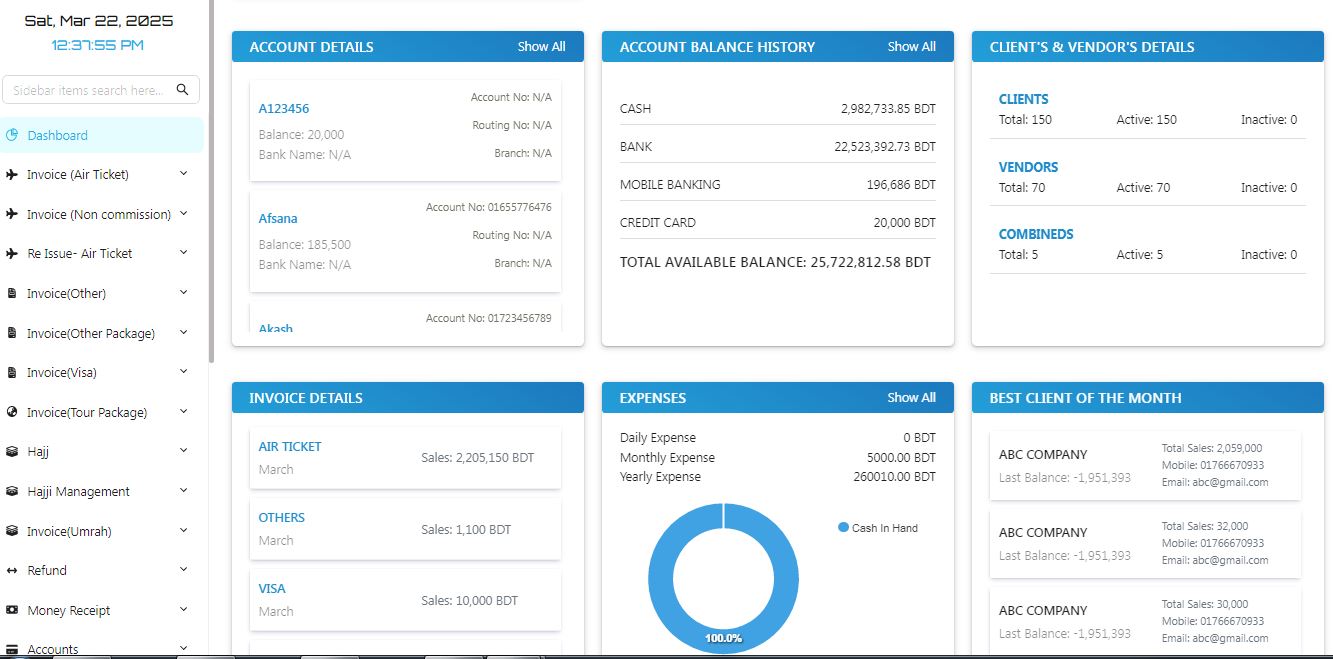Click the Accounts sidebar icon

(x=12, y=649)
